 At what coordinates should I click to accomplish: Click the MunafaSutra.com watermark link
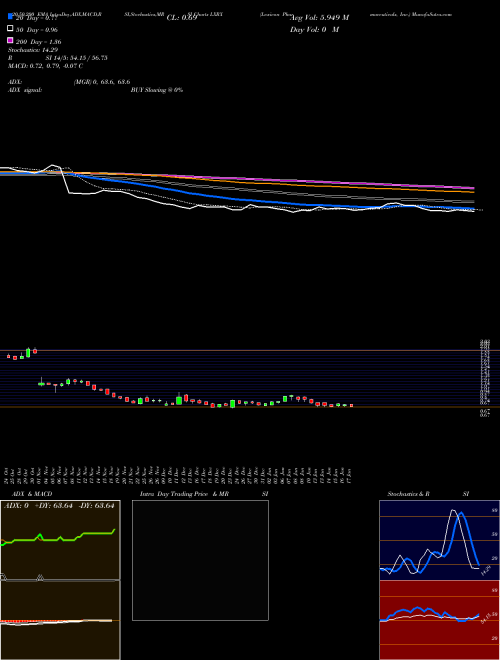[x=433, y=14]
